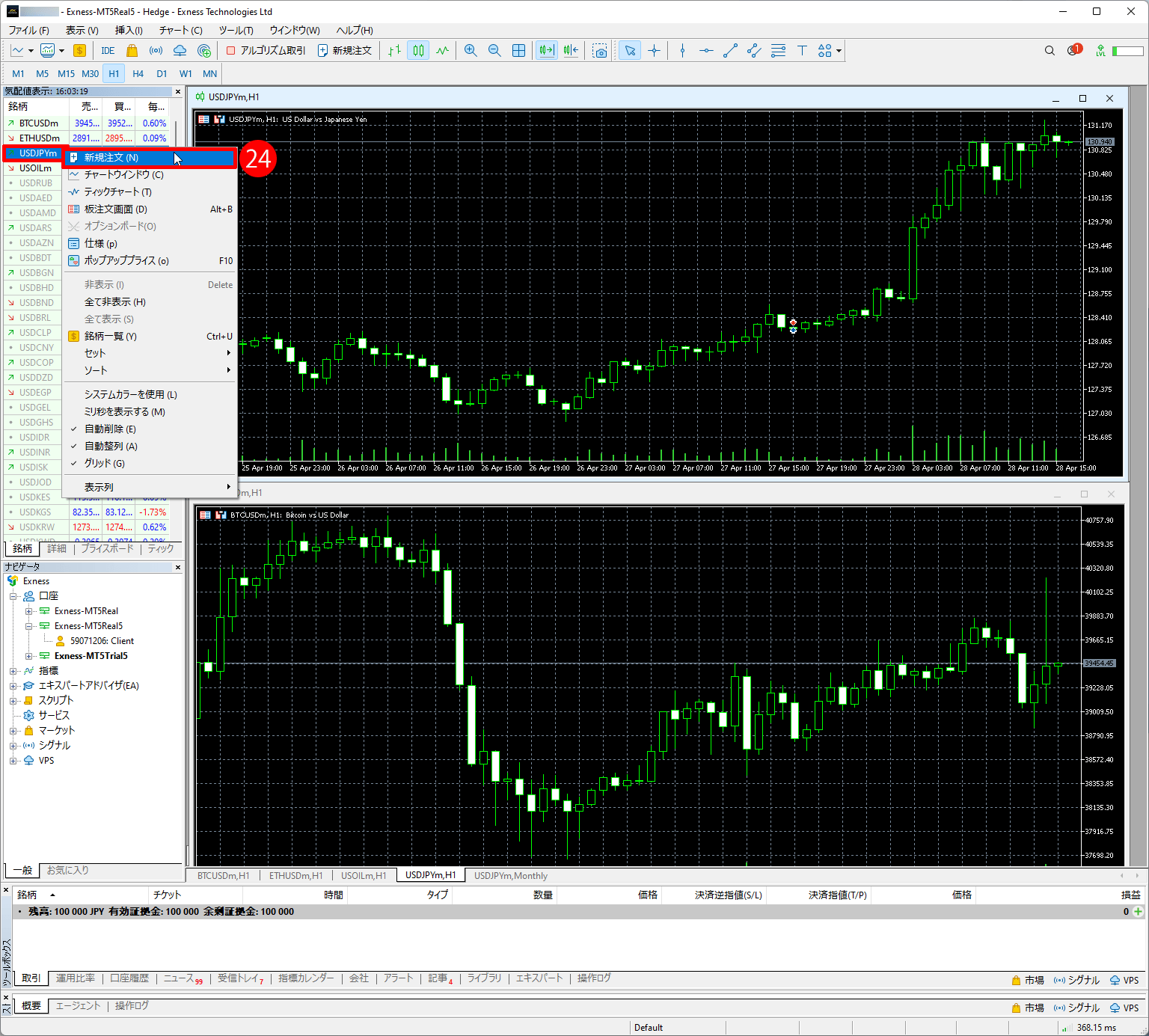Select the bar chart type icon
Screen dimensions: 1149x1036
(394, 51)
